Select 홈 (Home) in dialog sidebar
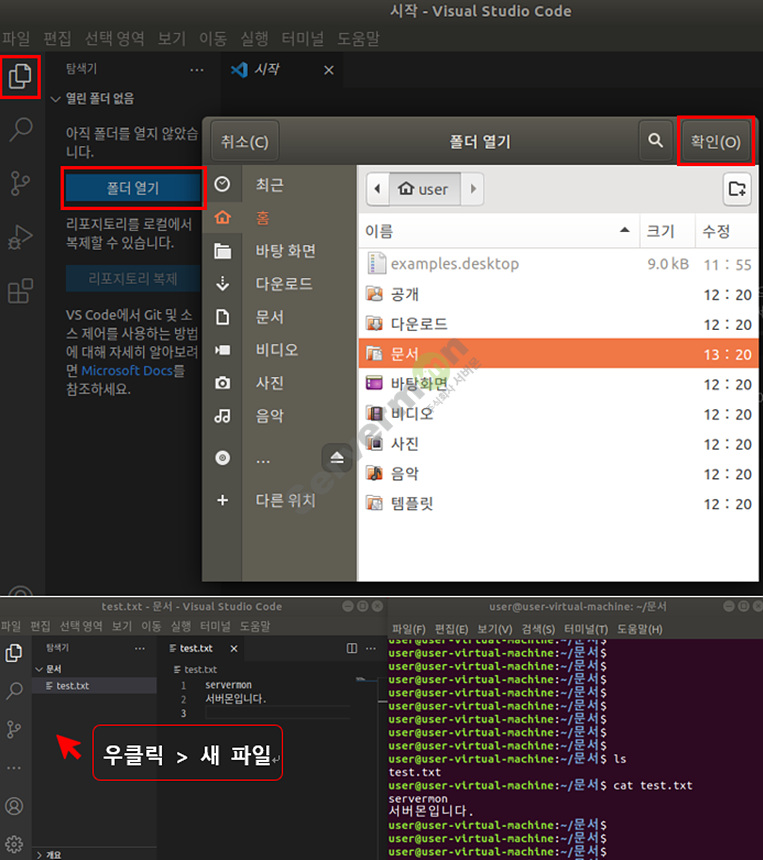Image resolution: width=763 pixels, height=860 pixels. tap(280, 218)
